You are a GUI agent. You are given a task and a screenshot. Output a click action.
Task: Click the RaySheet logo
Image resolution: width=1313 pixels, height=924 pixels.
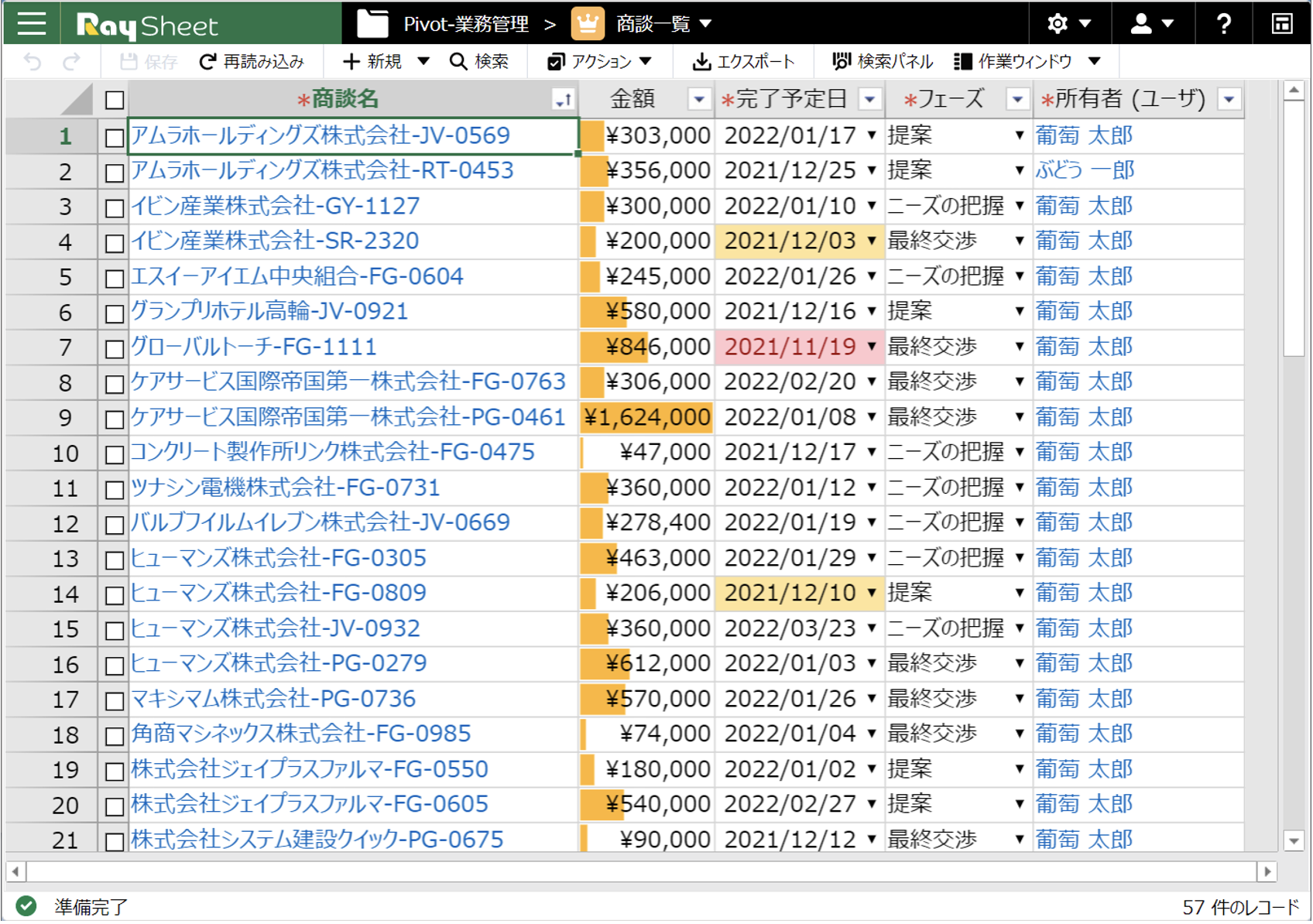tap(147, 26)
